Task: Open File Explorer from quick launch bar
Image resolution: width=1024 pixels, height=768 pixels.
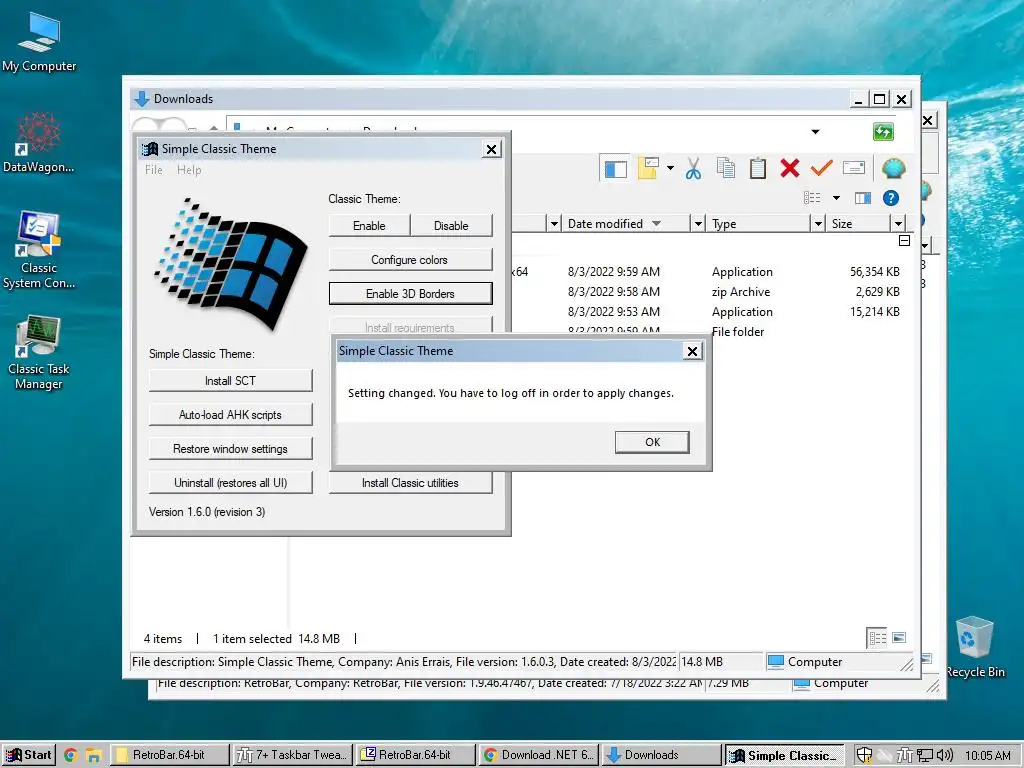Action: pos(93,756)
